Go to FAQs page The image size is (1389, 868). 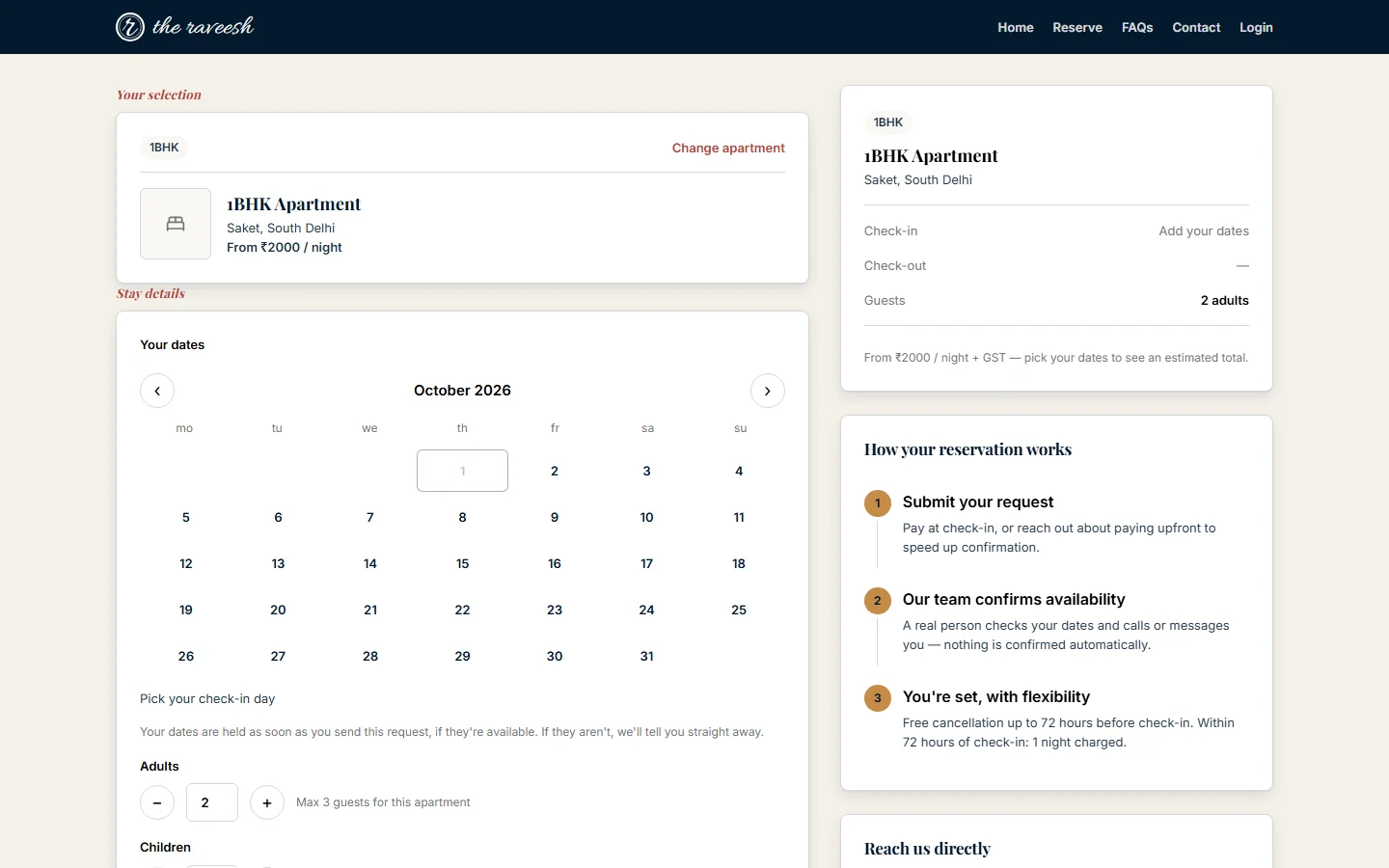tap(1137, 27)
